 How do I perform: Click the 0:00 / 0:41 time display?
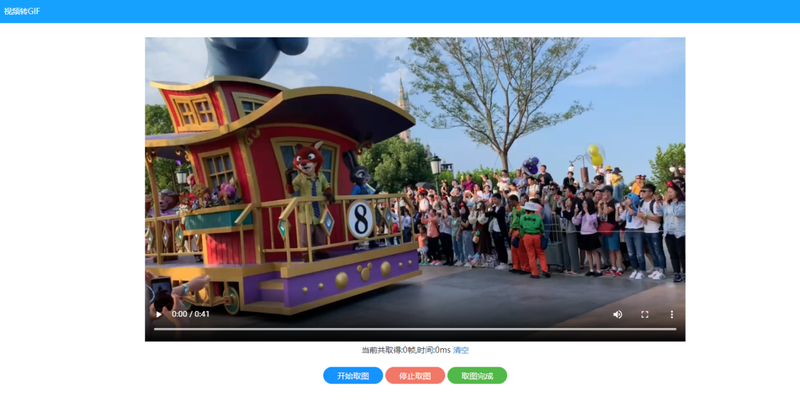pyautogui.click(x=190, y=314)
